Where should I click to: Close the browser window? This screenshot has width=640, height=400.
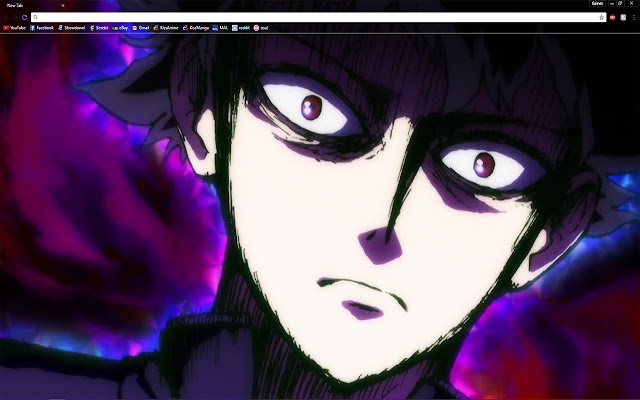click(631, 3)
